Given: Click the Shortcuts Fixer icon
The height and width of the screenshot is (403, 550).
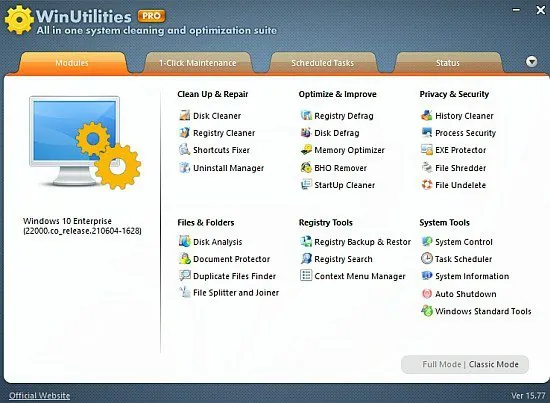Looking at the screenshot, I should point(185,150).
